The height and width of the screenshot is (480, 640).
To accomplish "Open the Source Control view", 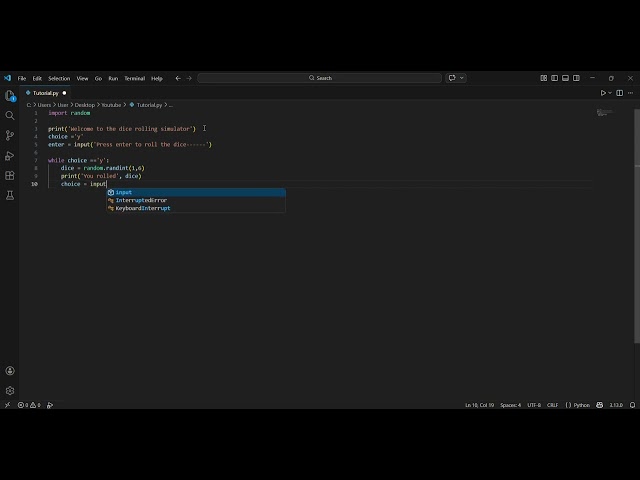I will pos(10,136).
